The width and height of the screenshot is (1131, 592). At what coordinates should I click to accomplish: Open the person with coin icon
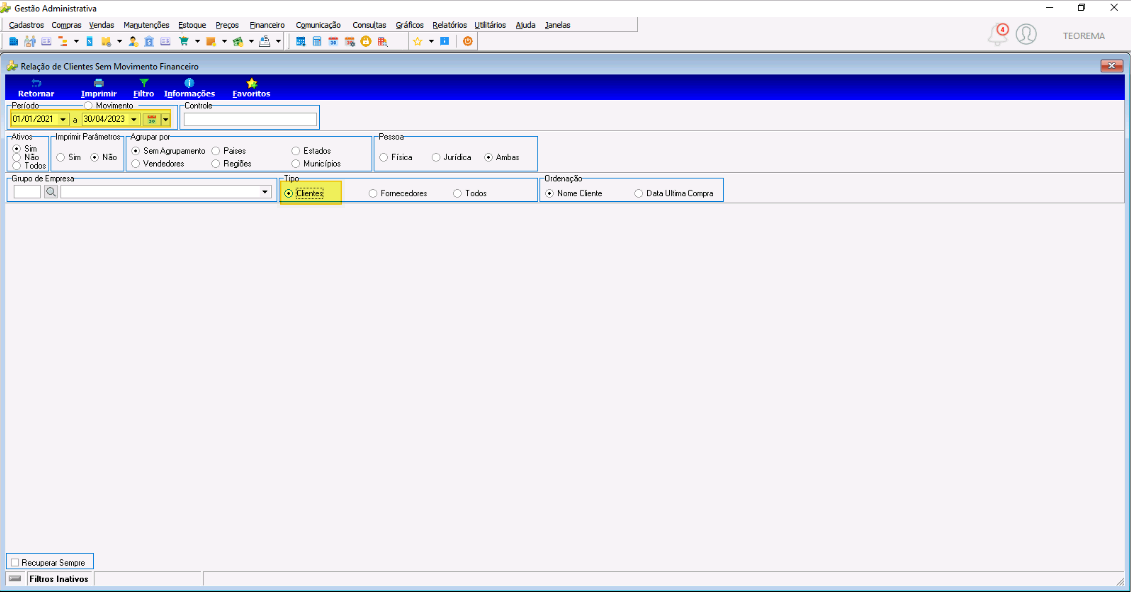(133, 41)
